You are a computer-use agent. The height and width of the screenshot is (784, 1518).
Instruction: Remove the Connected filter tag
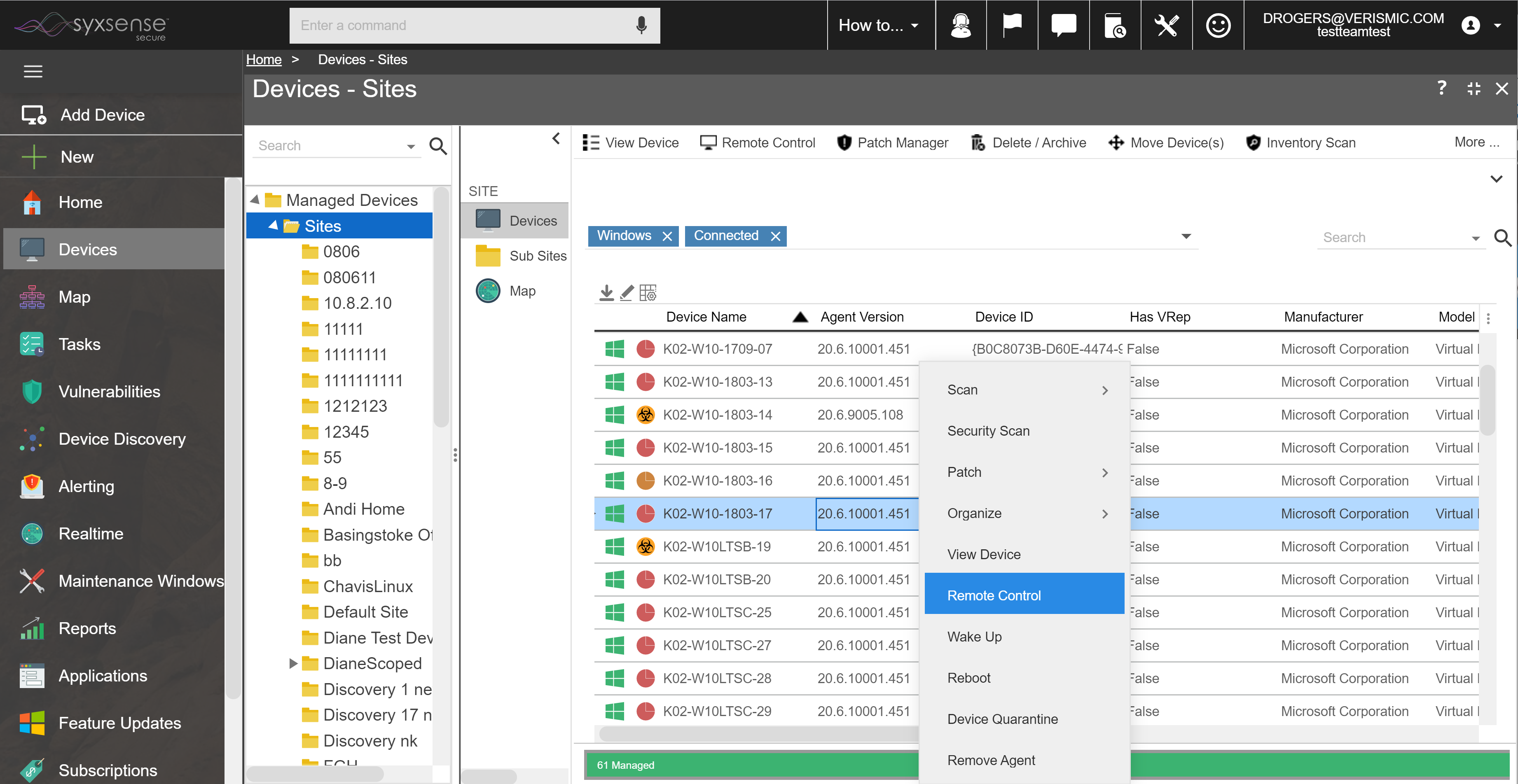pyautogui.click(x=776, y=236)
